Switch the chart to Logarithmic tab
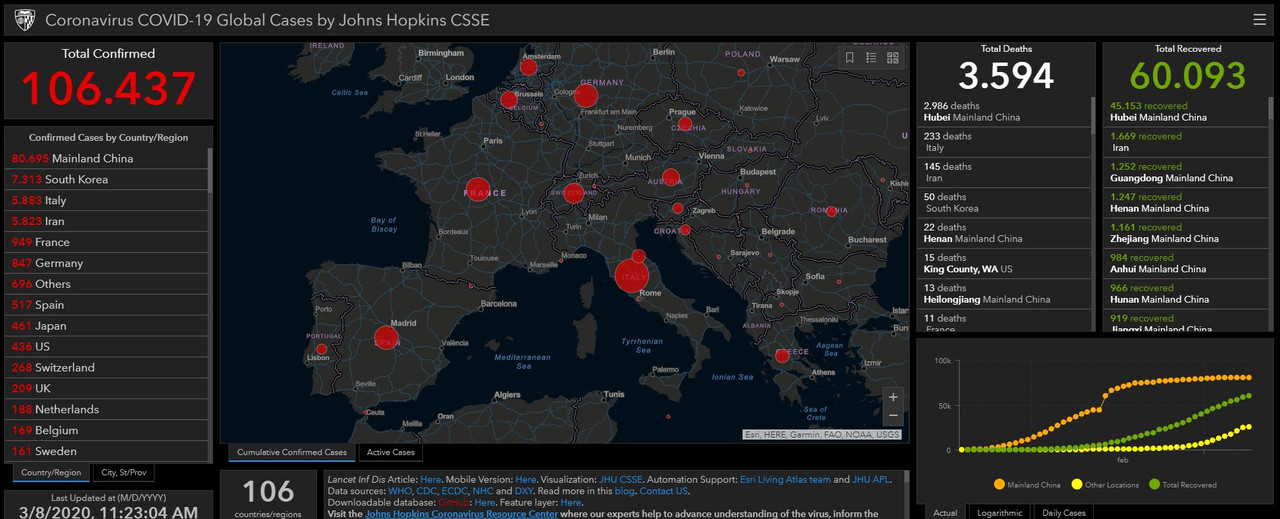The image size is (1280, 519). pyautogui.click(x=999, y=512)
